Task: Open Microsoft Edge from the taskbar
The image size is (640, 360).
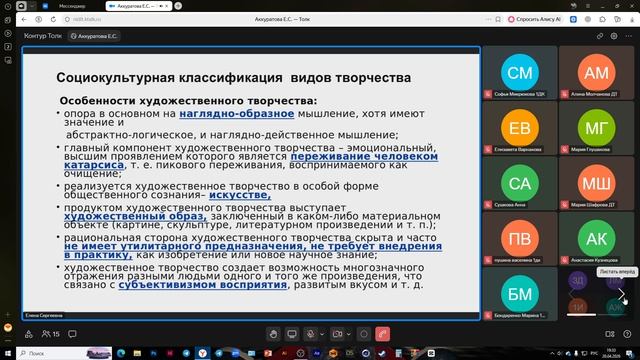Action: tap(121, 353)
